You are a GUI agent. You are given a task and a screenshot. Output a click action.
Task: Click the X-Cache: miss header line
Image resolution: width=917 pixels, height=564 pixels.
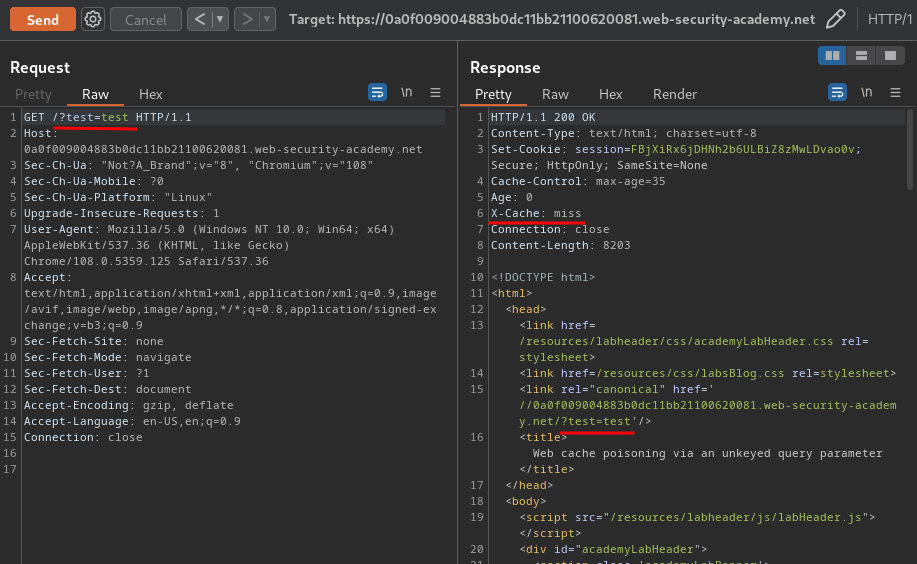[x=536, y=213]
